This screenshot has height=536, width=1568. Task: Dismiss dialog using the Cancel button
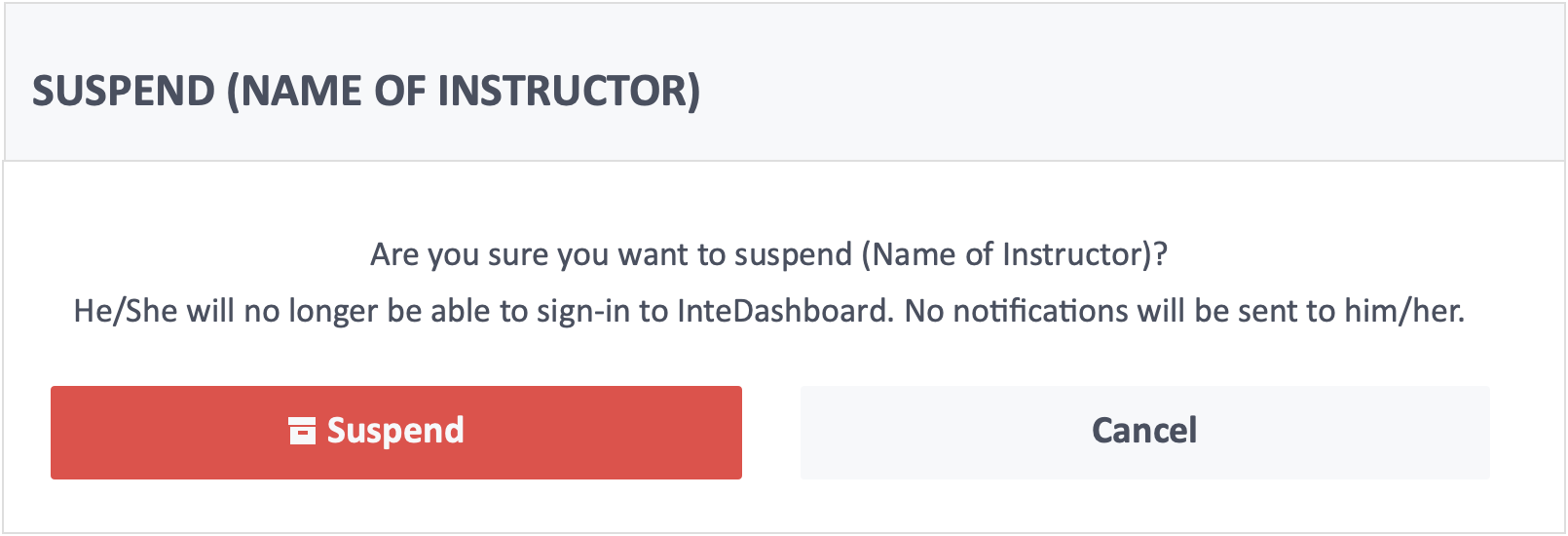1145,432
